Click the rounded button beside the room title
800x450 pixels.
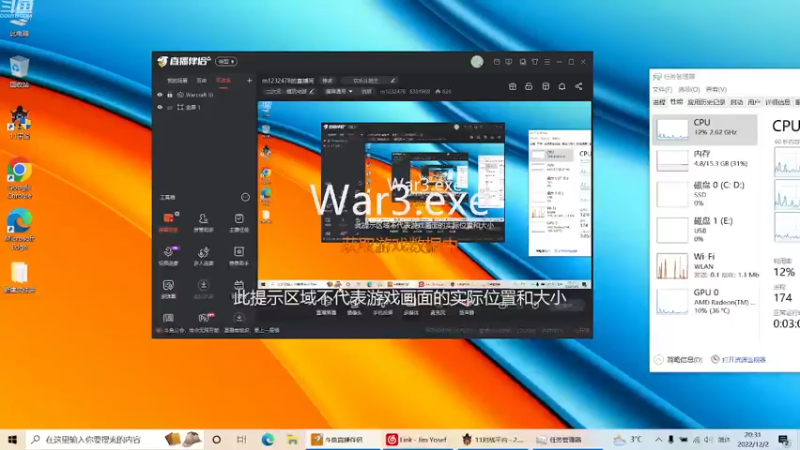tap(327, 81)
